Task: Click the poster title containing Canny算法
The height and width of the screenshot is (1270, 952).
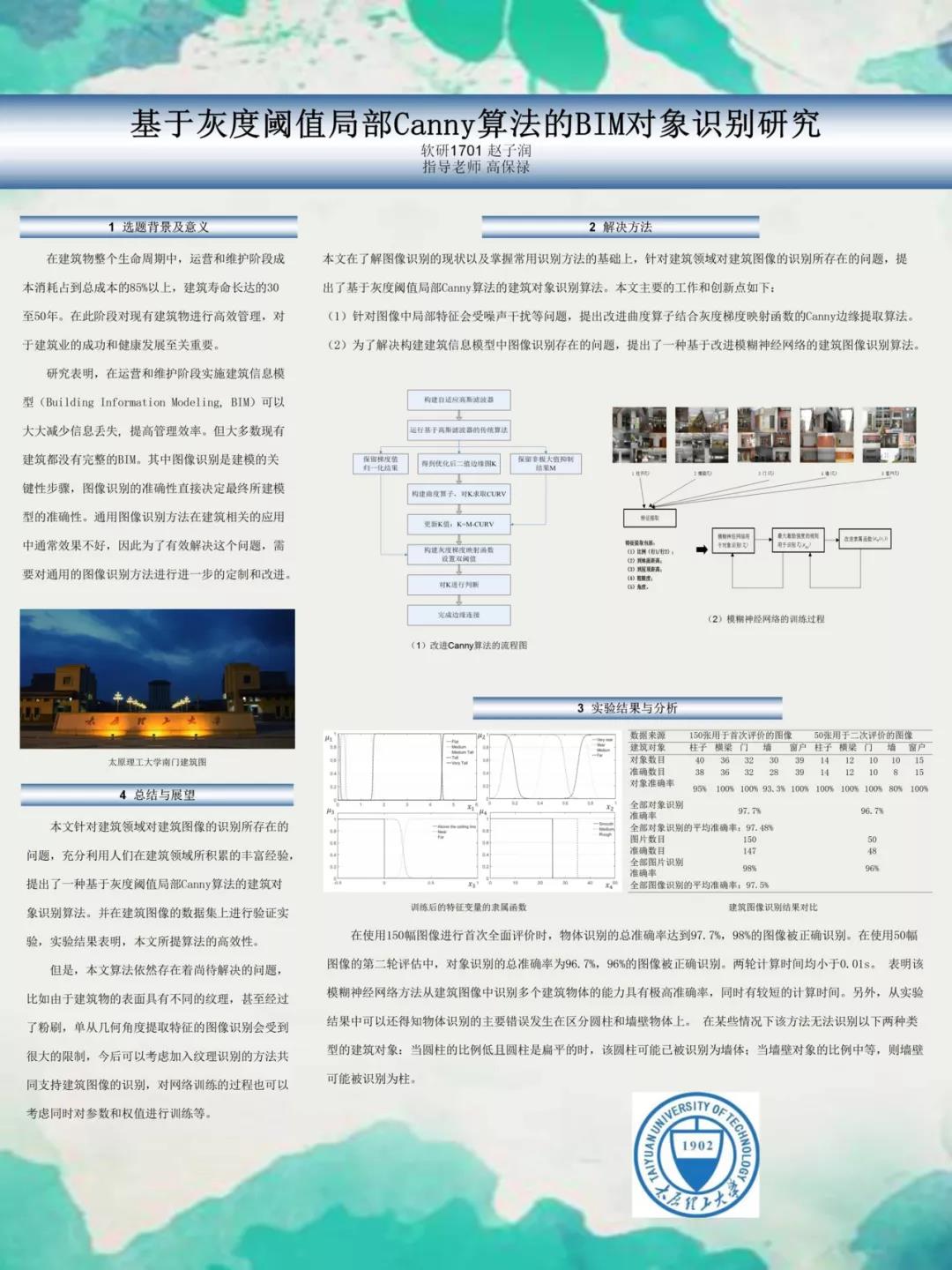Action: [475, 123]
